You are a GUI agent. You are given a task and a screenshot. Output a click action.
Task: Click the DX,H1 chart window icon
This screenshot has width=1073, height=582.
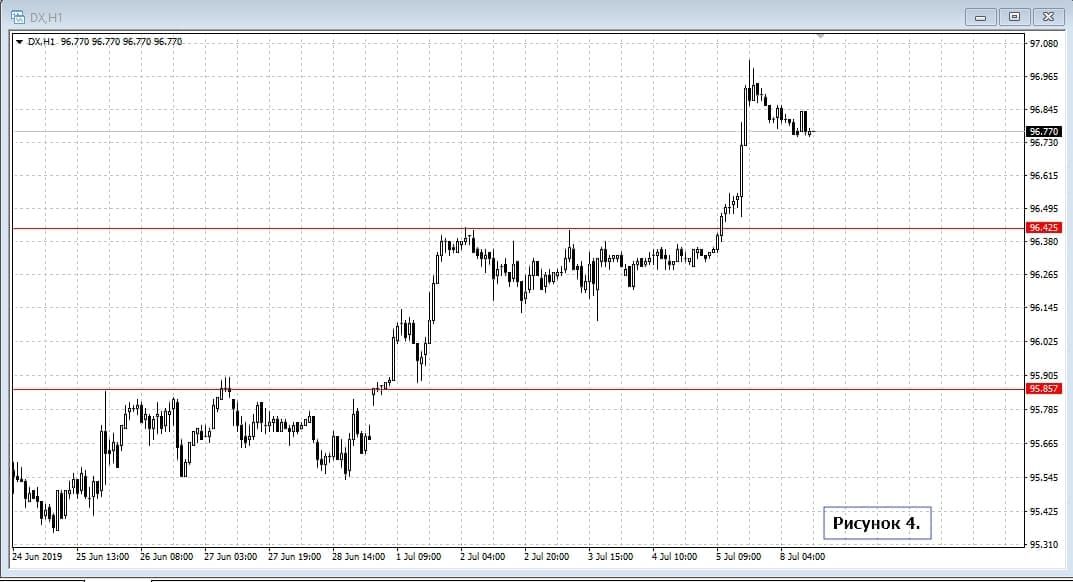click(17, 16)
